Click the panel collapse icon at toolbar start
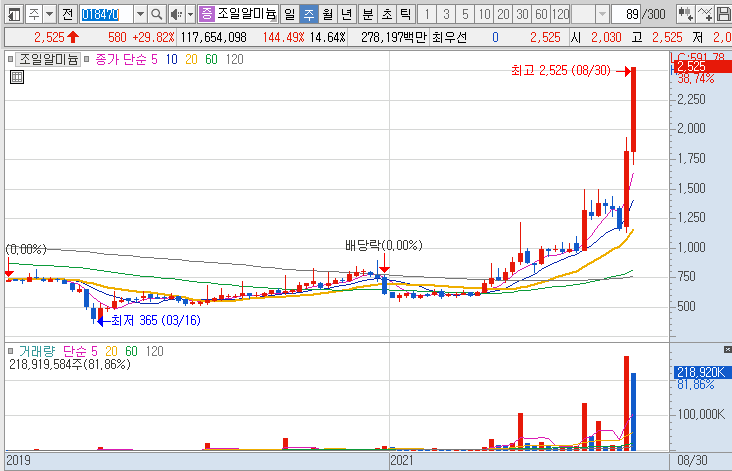The width and height of the screenshot is (732, 471). (x=14, y=14)
